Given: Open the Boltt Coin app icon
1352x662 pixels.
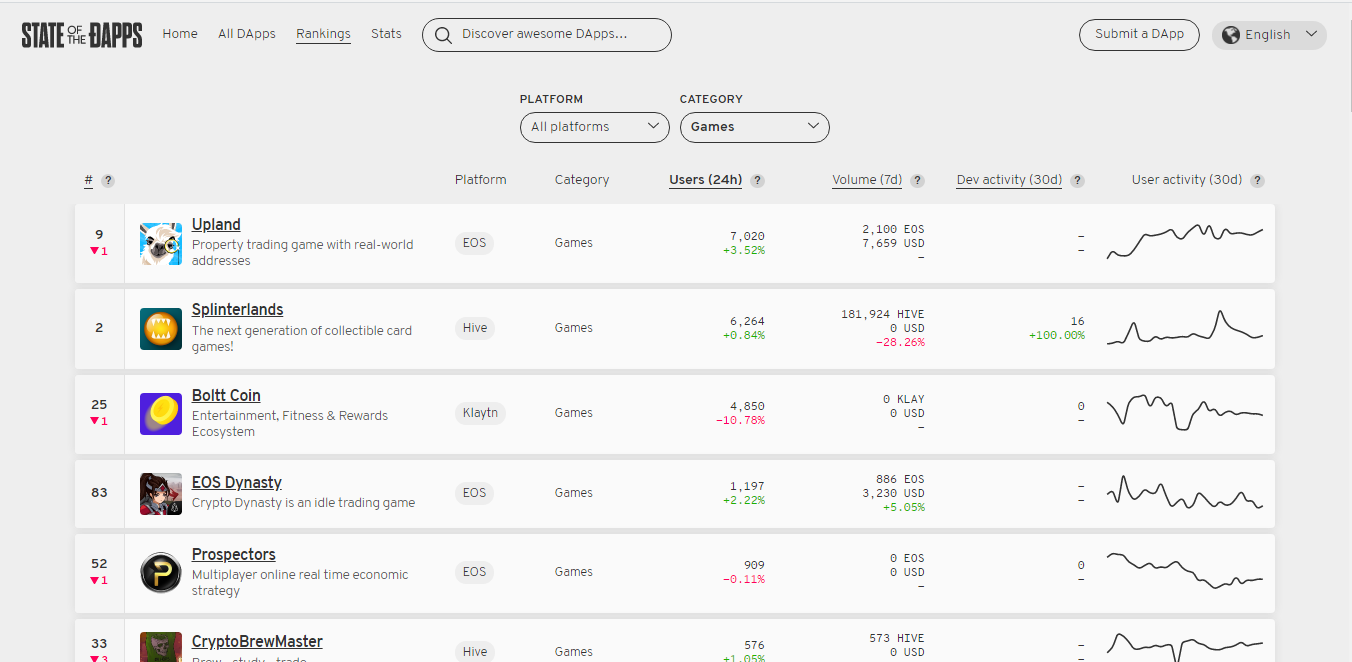Looking at the screenshot, I should tap(161, 414).
